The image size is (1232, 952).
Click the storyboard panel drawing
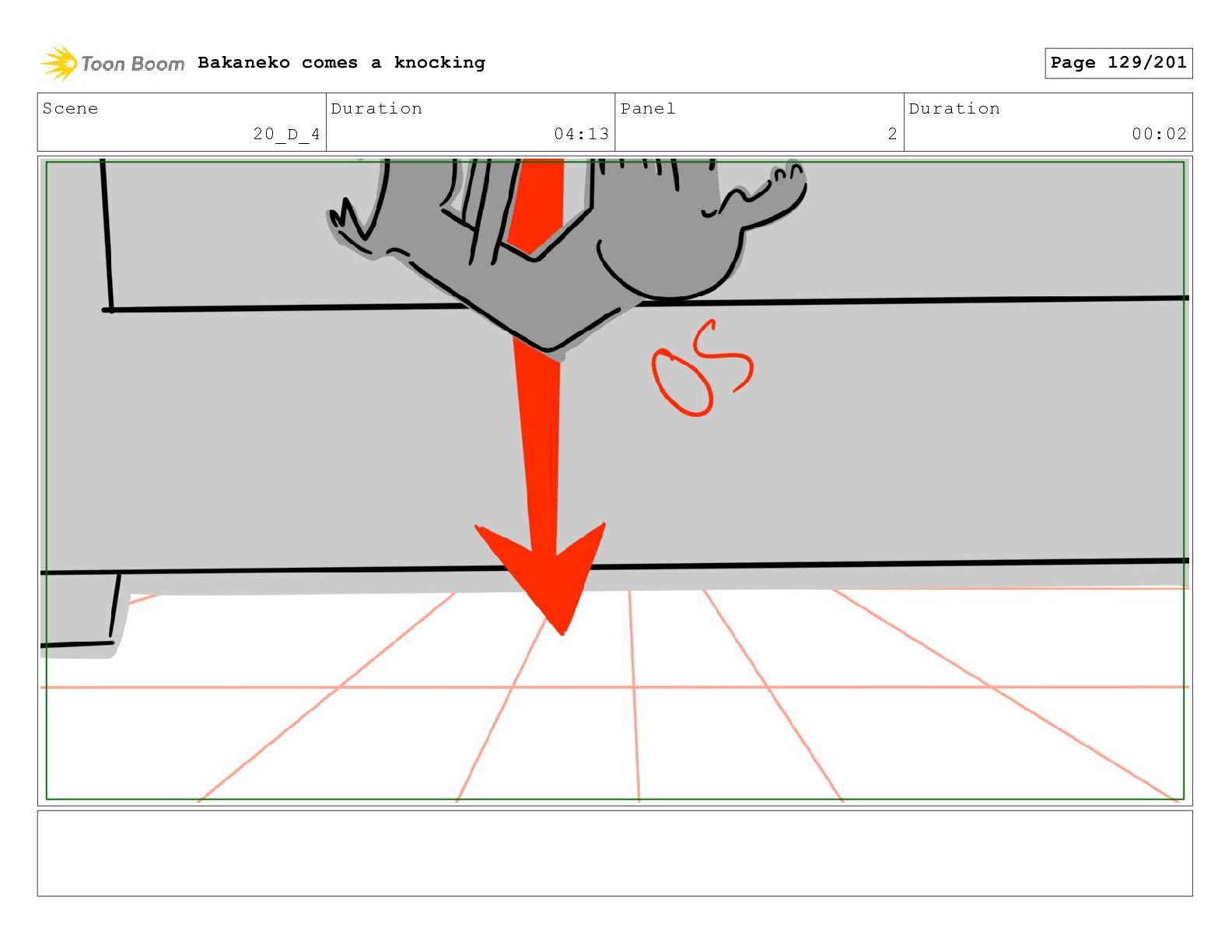tap(614, 481)
